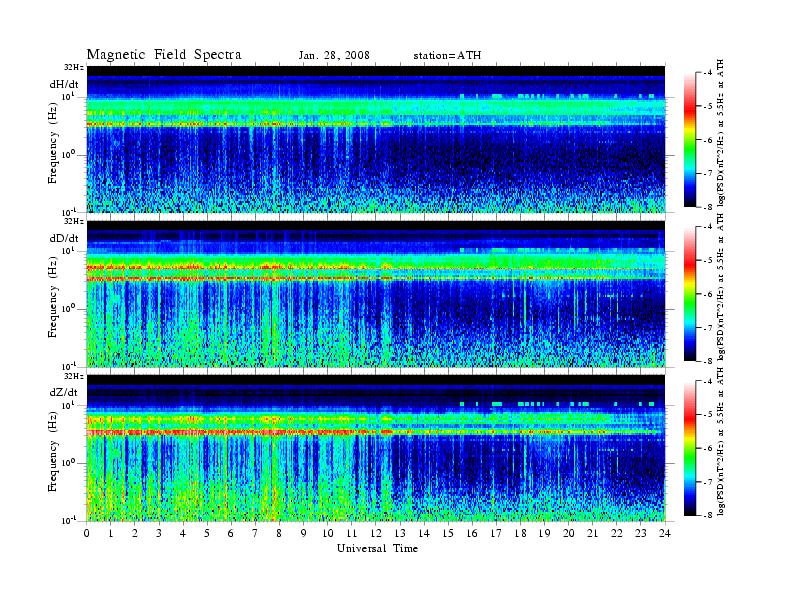Click the '-8' tick on the dZ/dt color bar
Image resolution: width=792 pixels, height=612 pixels.
[x=708, y=515]
